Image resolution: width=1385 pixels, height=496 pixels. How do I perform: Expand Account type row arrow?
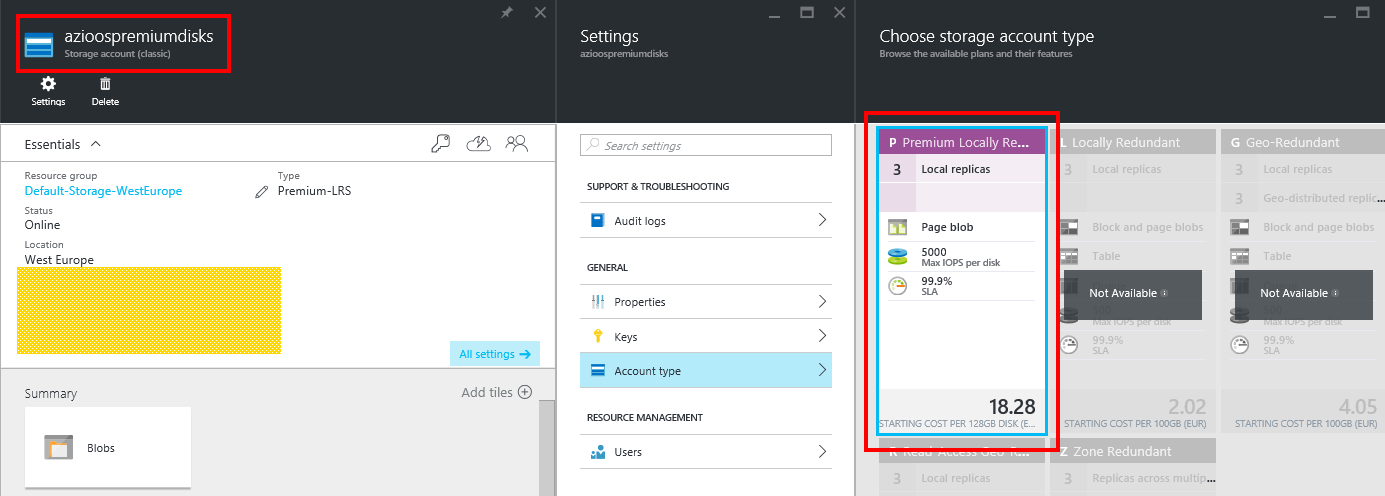pos(822,371)
